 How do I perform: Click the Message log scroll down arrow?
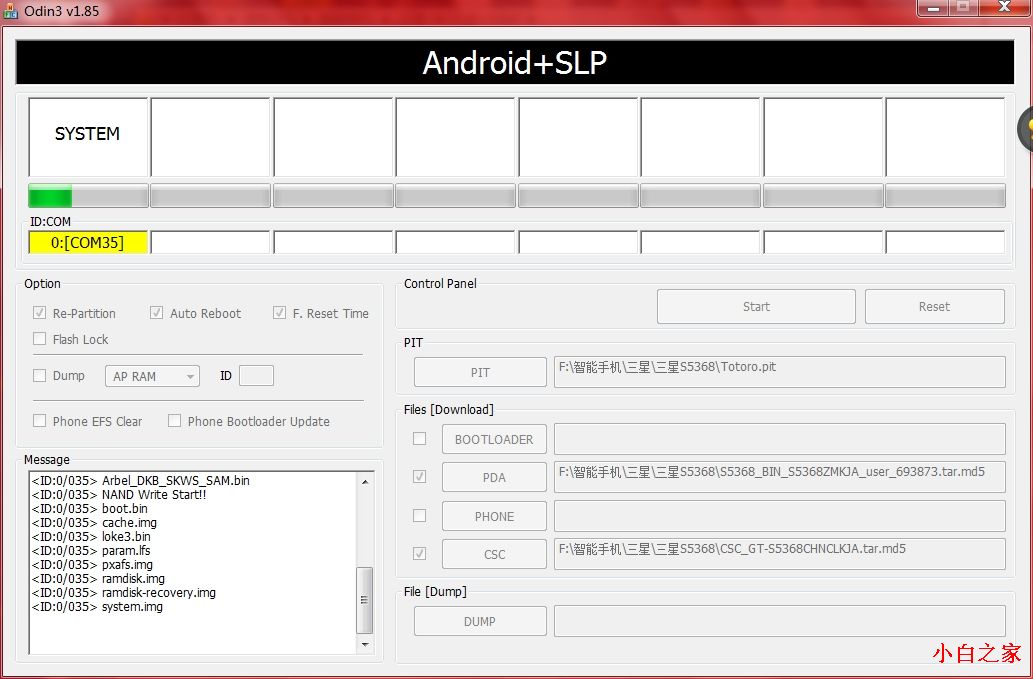pos(365,645)
